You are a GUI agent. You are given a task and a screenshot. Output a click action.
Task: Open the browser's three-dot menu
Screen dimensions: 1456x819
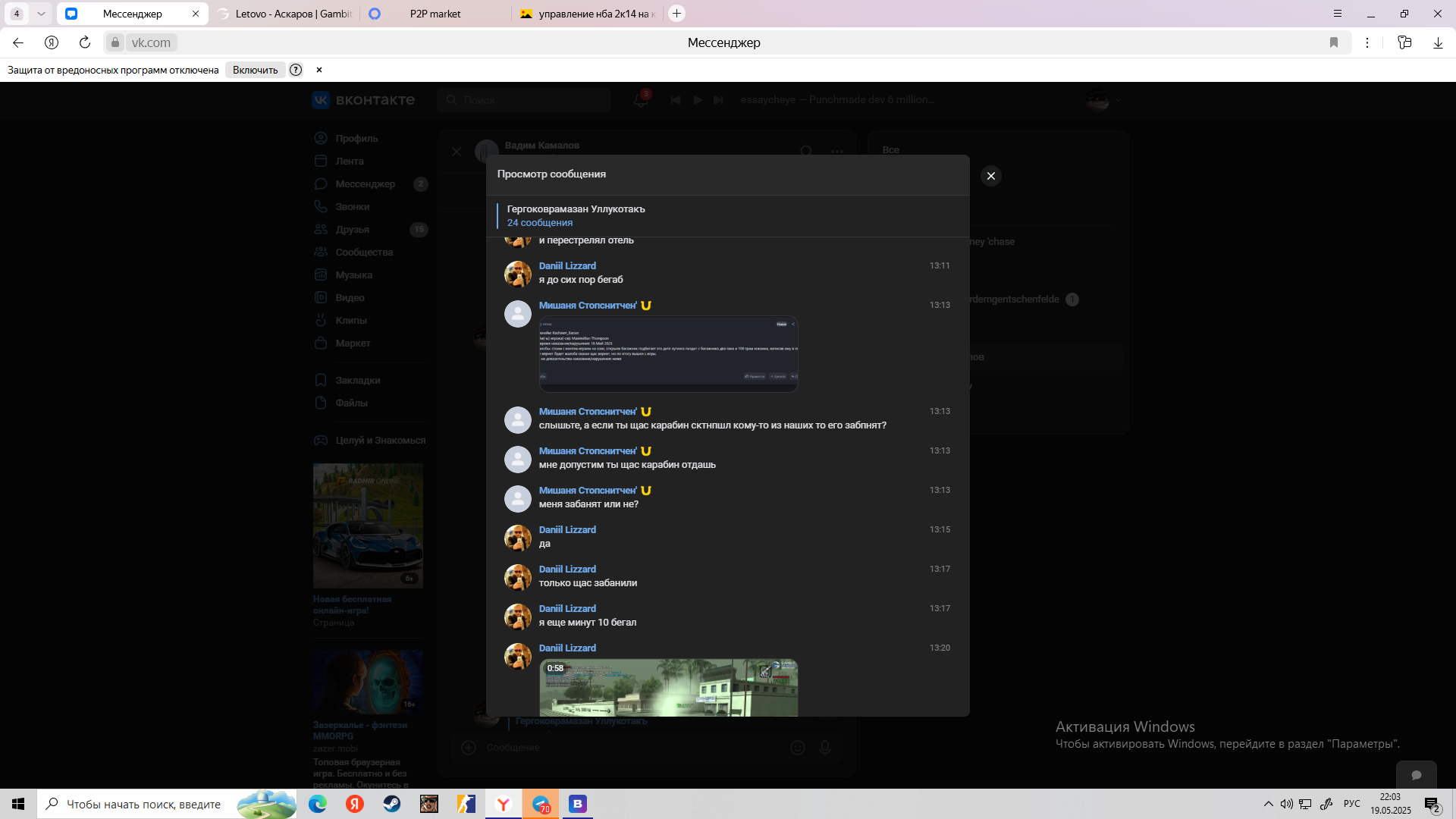(x=1367, y=42)
